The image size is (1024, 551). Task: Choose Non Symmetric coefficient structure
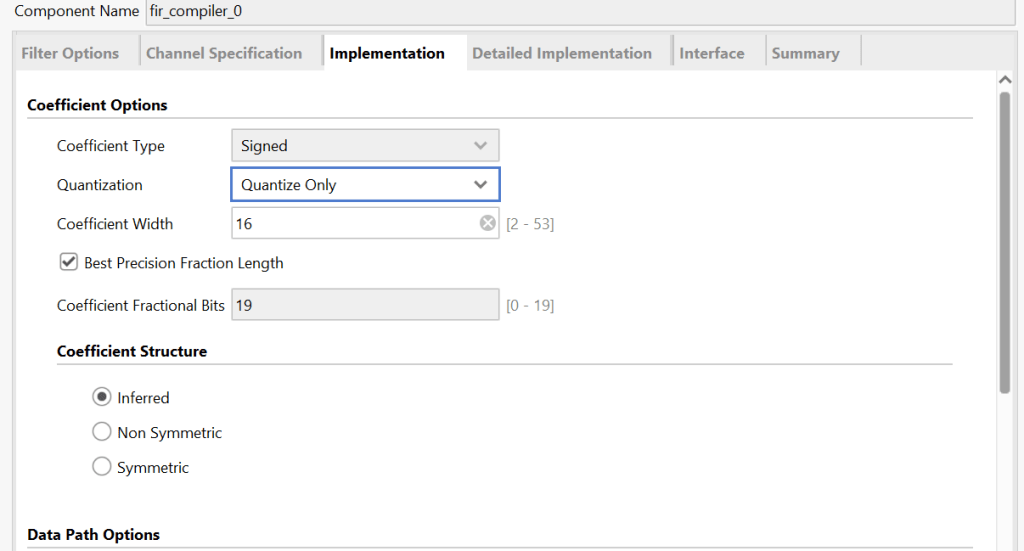pyautogui.click(x=102, y=433)
